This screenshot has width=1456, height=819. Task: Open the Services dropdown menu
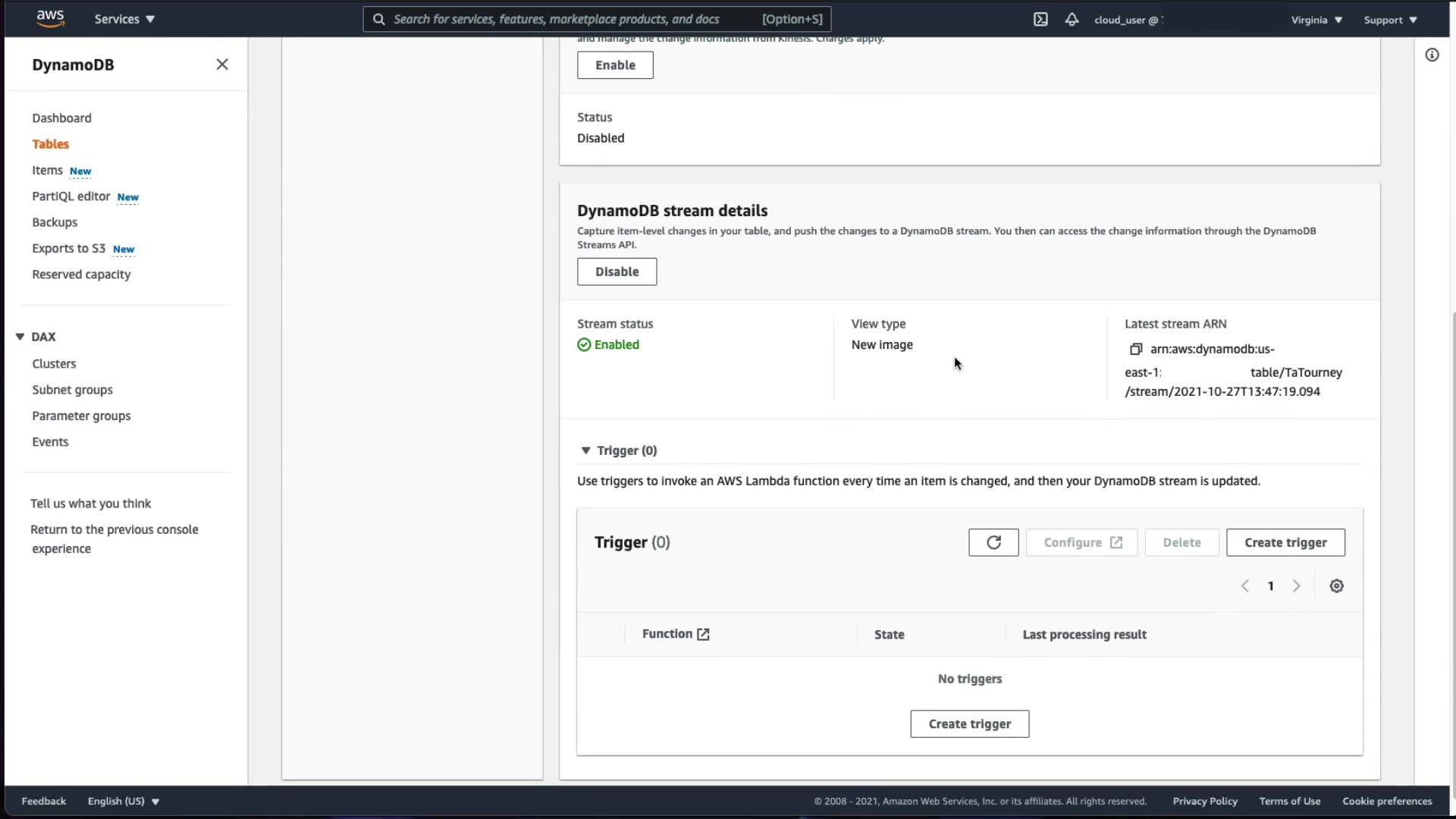[124, 19]
